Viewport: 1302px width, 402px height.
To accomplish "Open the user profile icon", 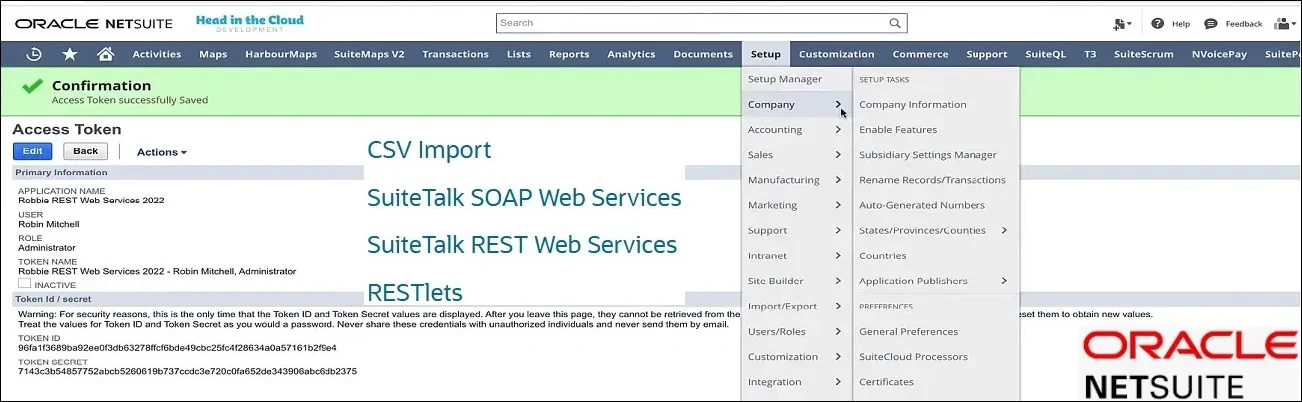I will [x=1285, y=23].
